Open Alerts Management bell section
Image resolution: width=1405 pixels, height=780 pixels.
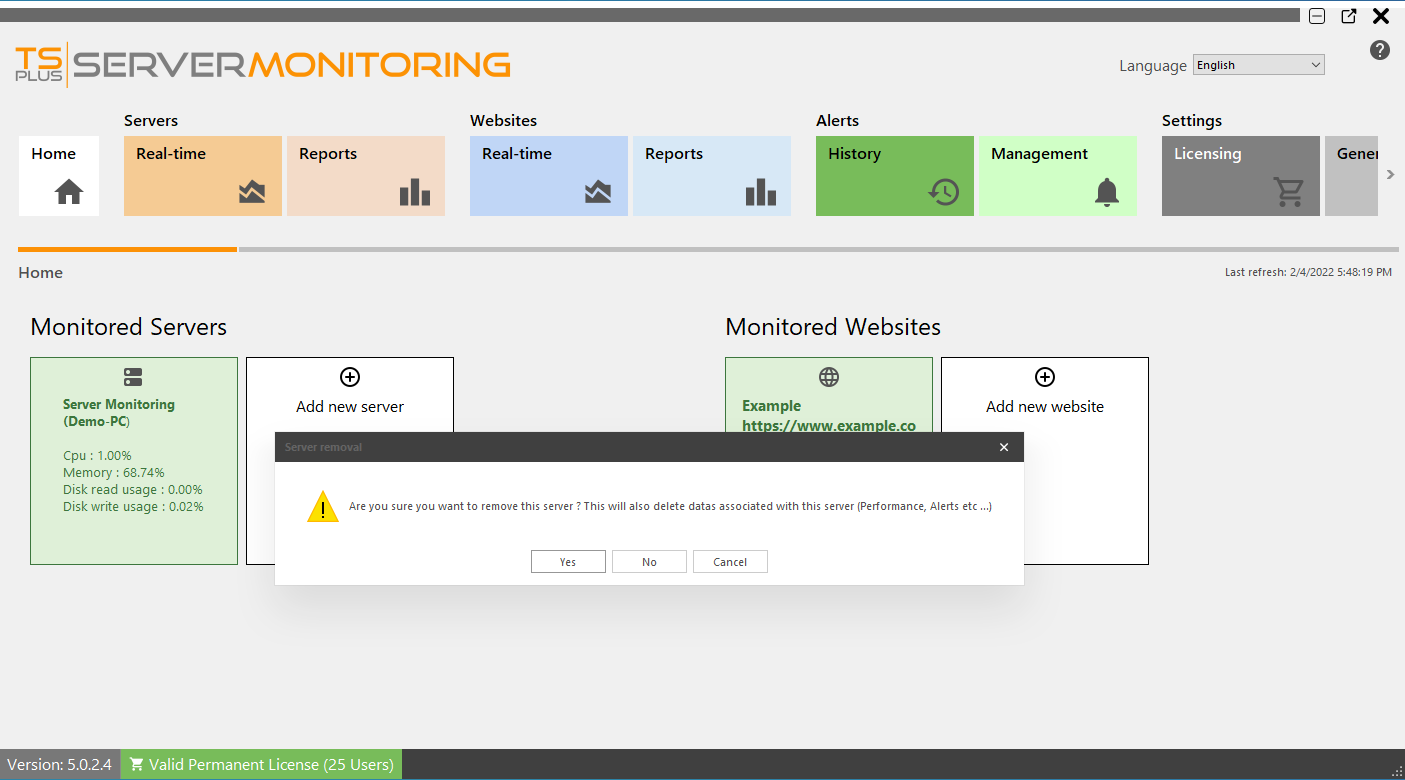point(1057,176)
